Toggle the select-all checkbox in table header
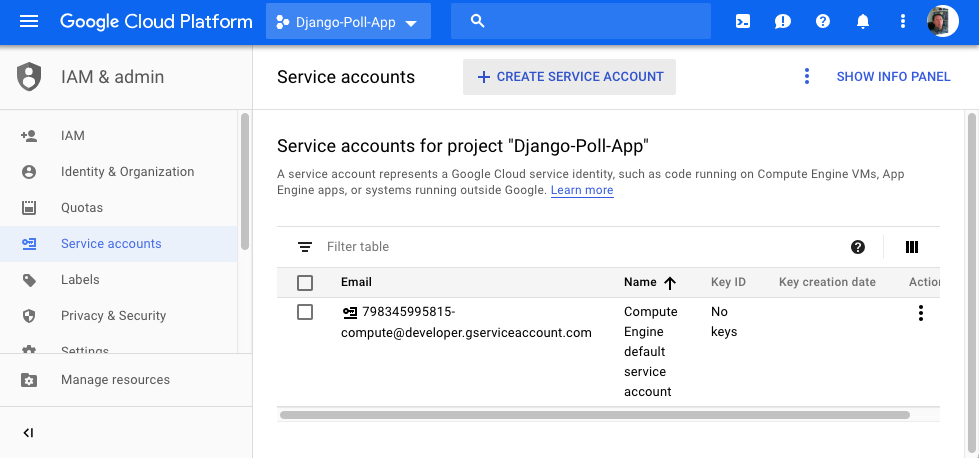979x458 pixels. pyautogui.click(x=305, y=283)
